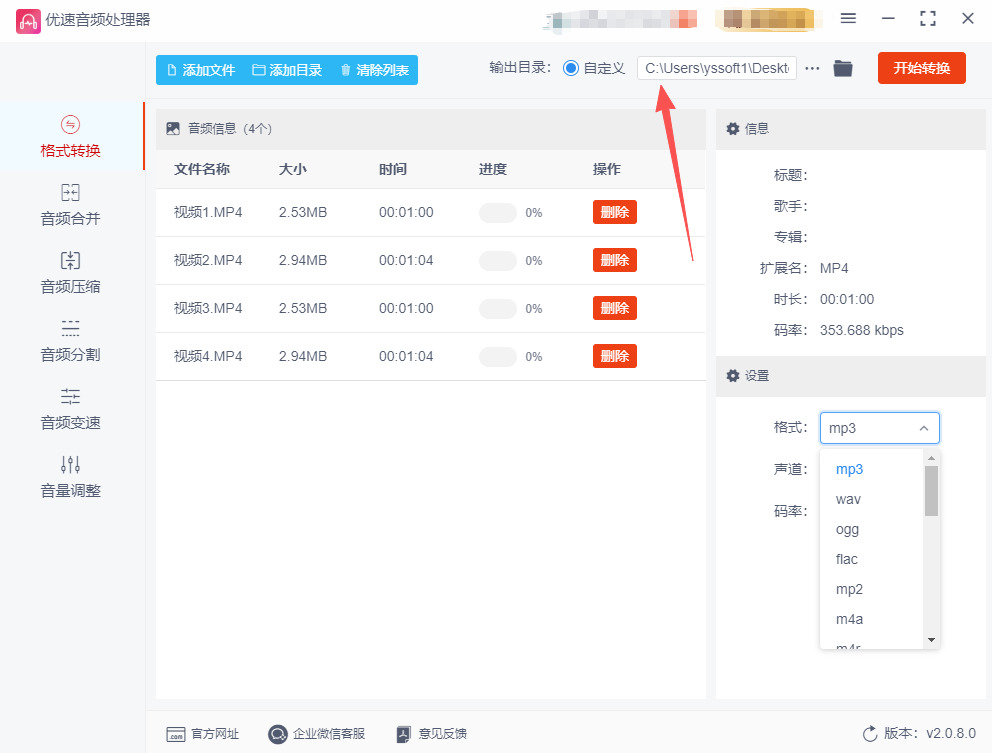Viewport: 992px width, 753px height.
Task: Toggle fullscreen window icon
Action: [x=927, y=18]
